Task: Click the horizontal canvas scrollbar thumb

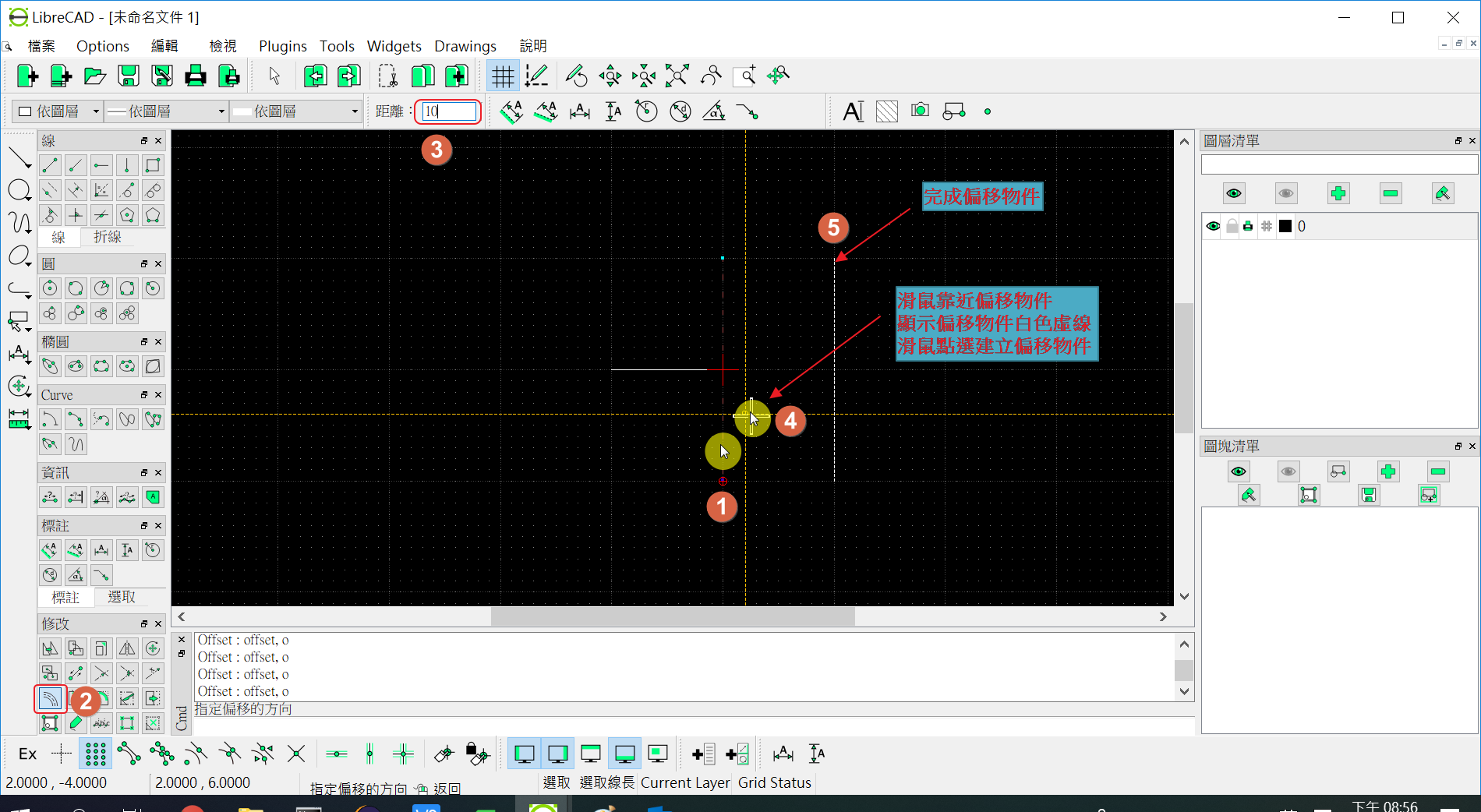Action: tap(673, 616)
